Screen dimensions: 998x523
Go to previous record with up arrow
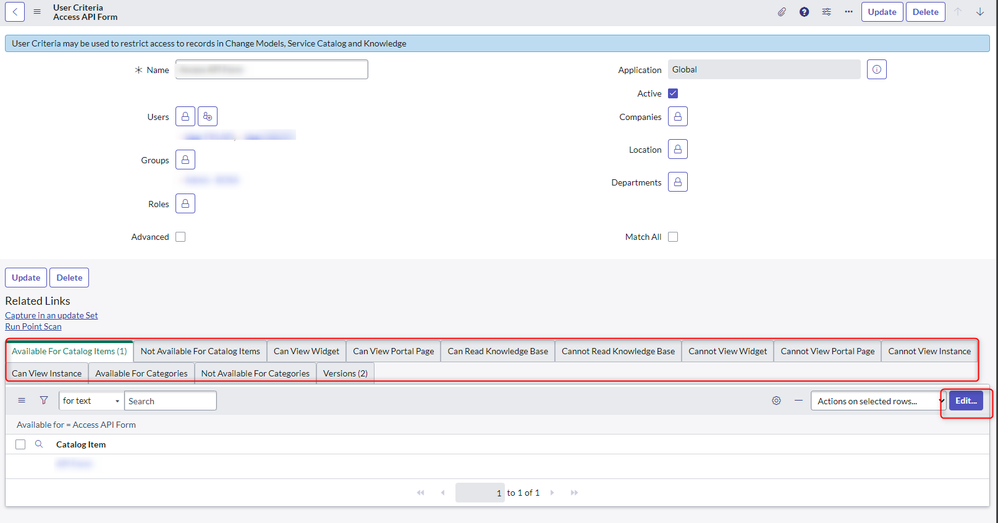coord(958,11)
